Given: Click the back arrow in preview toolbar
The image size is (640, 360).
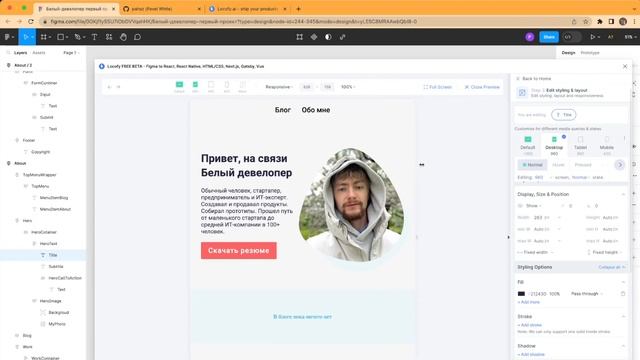Looking at the screenshot, I should (109, 87).
